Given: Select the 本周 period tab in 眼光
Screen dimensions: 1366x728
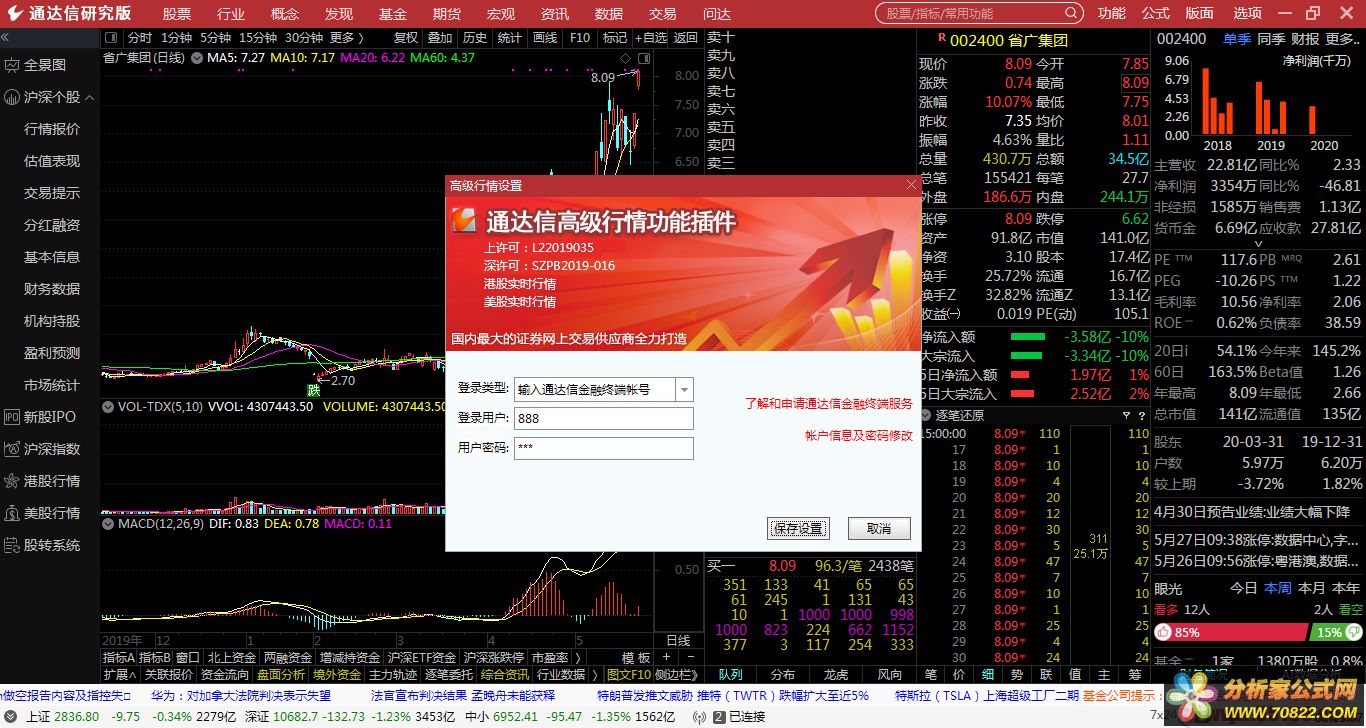Looking at the screenshot, I should [x=1277, y=588].
